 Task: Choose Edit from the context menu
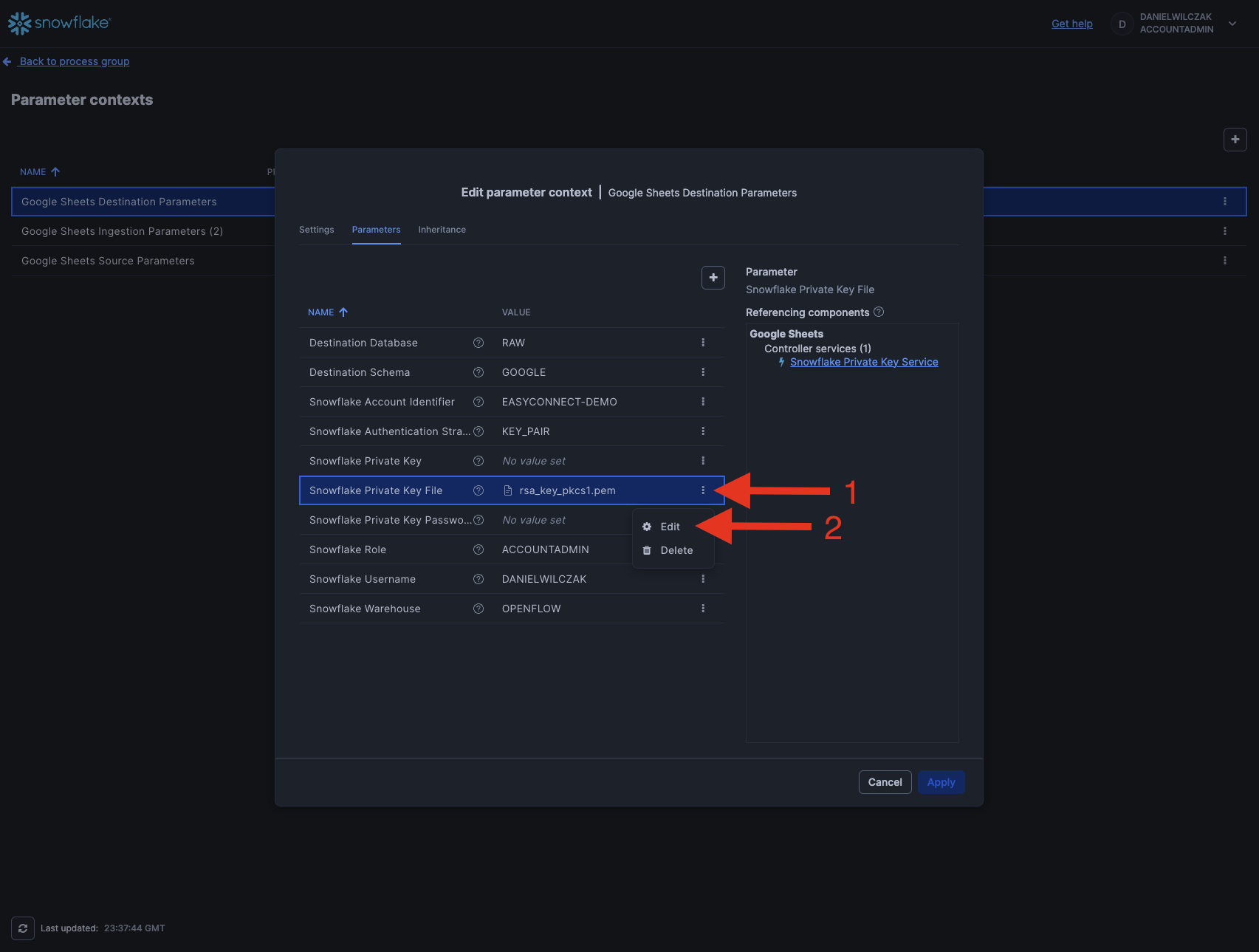click(x=670, y=527)
